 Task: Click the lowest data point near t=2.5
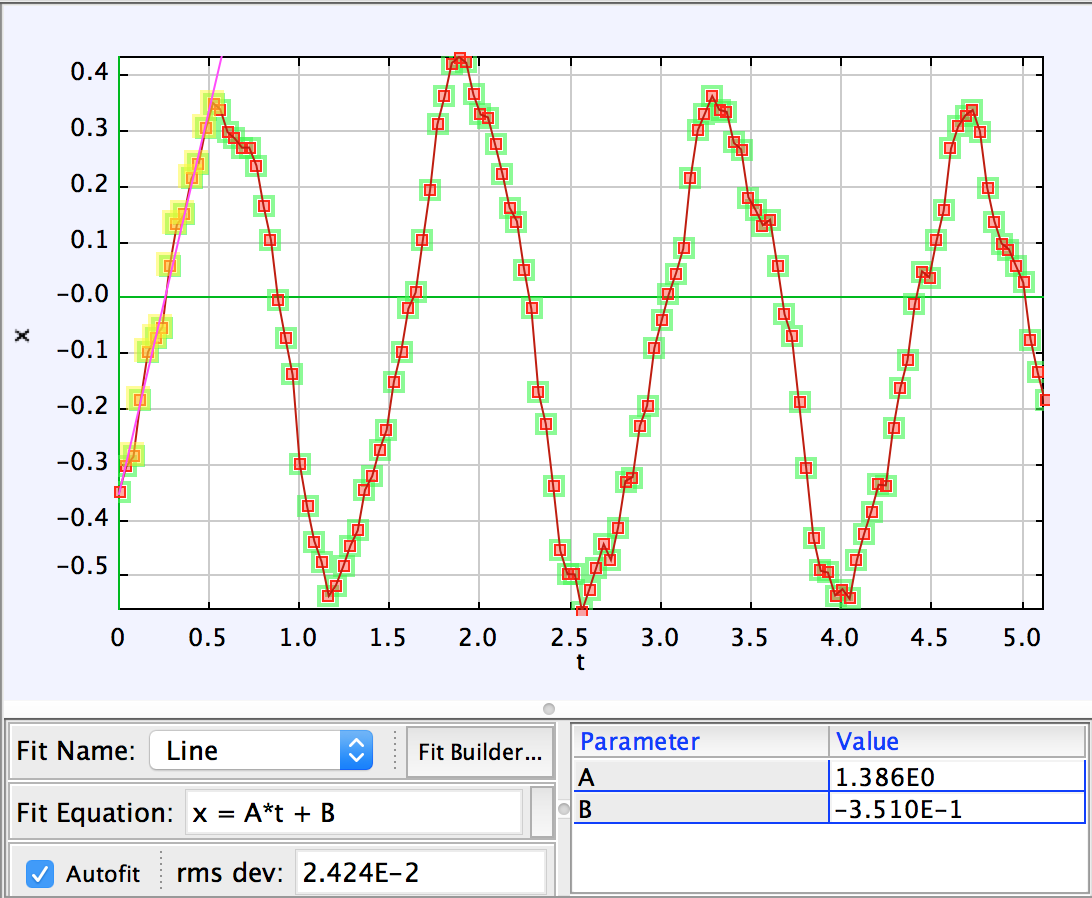tap(581, 609)
